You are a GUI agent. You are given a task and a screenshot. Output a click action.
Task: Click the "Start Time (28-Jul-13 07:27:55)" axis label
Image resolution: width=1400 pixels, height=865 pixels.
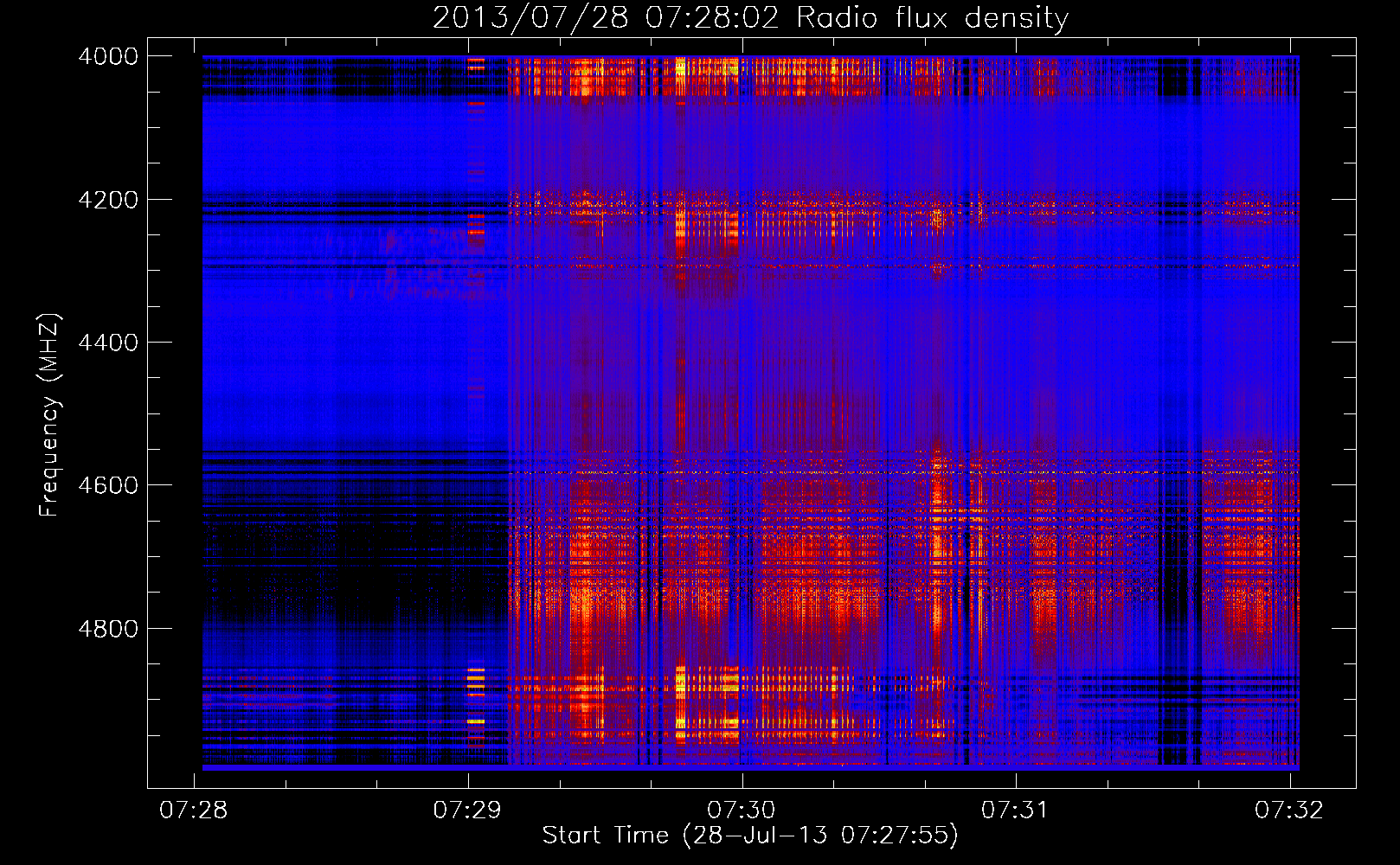point(750,836)
